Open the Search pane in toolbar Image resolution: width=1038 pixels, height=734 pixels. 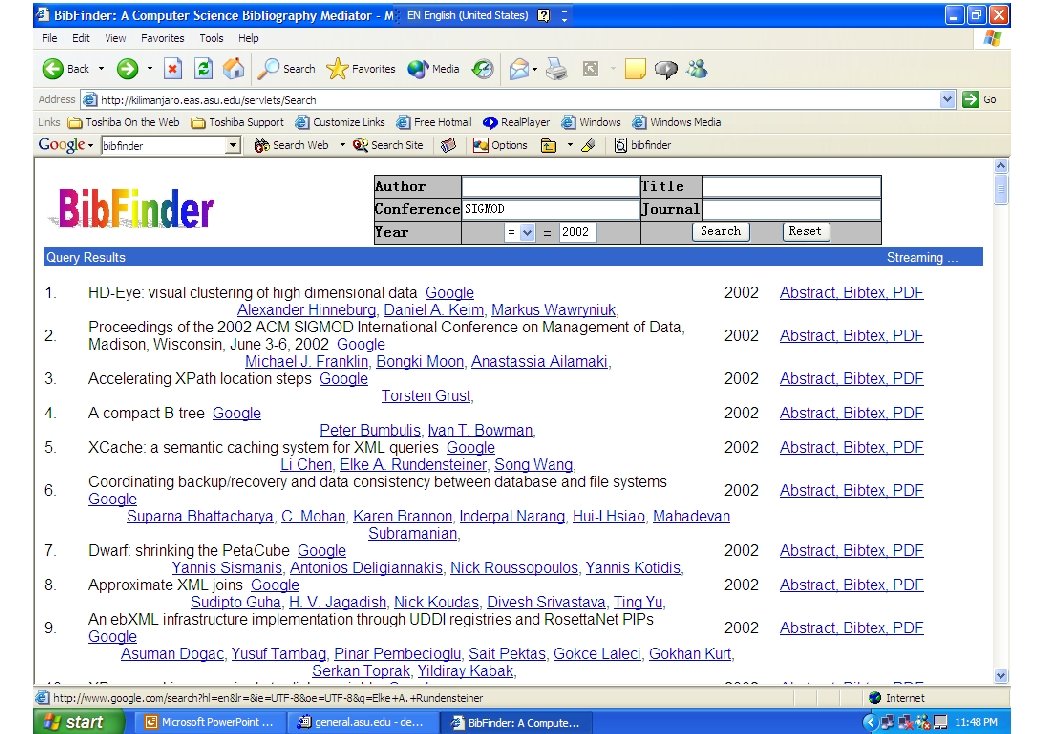point(286,69)
